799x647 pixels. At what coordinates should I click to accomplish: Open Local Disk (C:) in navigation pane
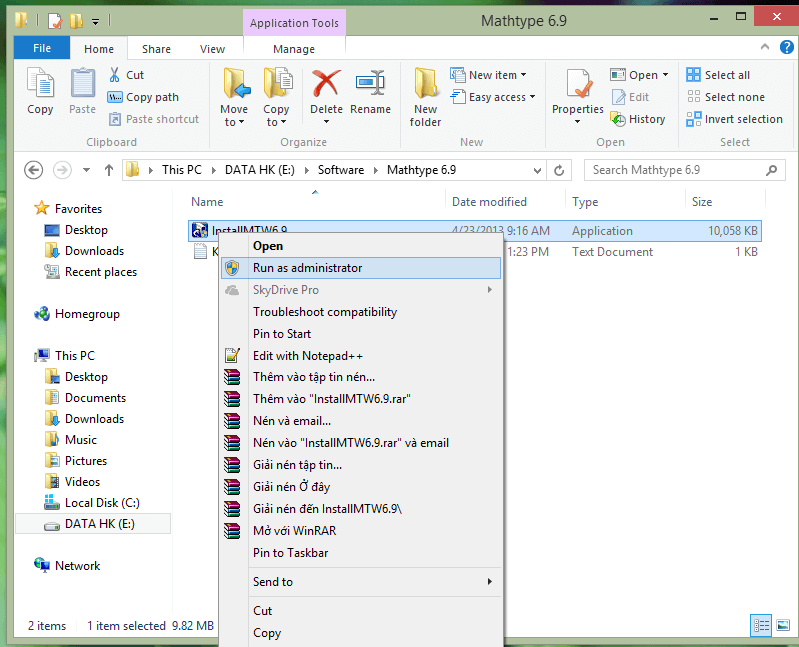tap(93, 503)
